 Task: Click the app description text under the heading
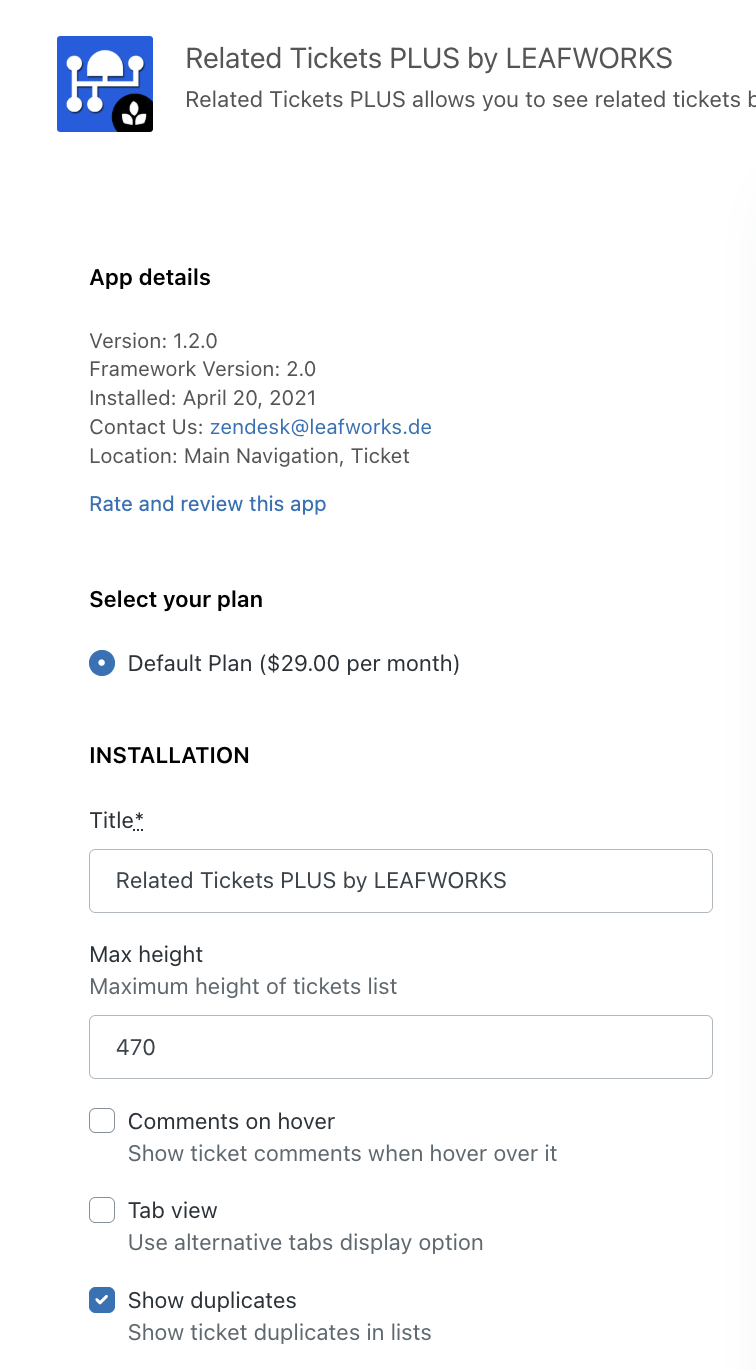pos(470,100)
